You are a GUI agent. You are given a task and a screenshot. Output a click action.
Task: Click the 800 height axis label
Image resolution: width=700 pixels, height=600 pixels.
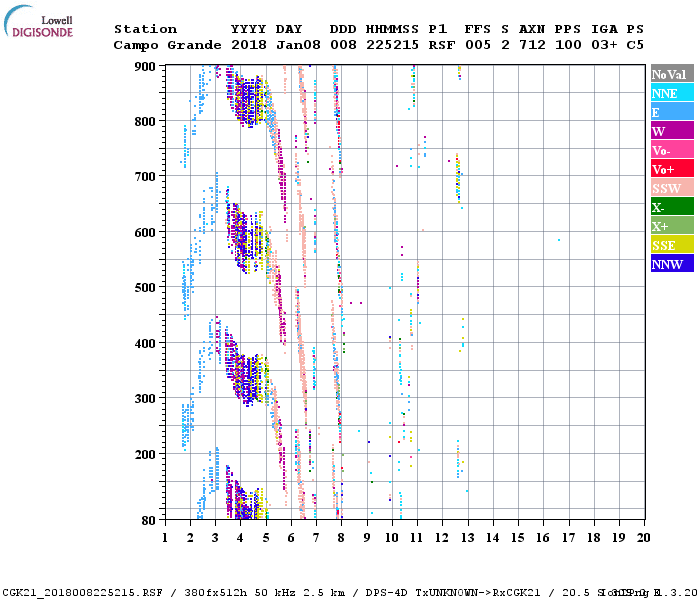pyautogui.click(x=145, y=122)
